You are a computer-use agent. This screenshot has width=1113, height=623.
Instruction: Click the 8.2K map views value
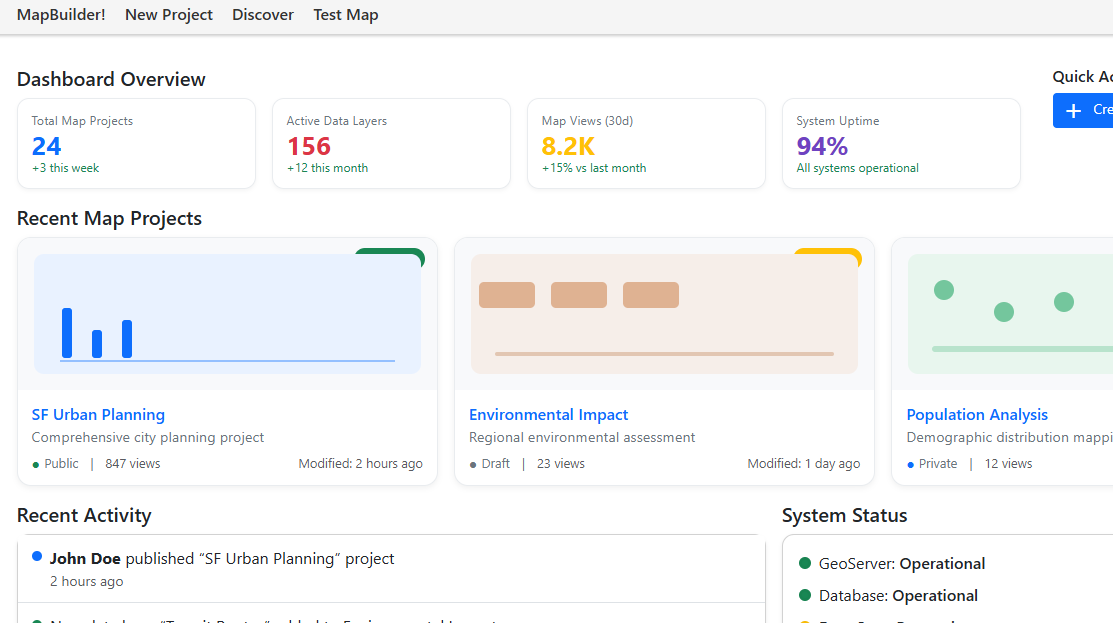(568, 146)
